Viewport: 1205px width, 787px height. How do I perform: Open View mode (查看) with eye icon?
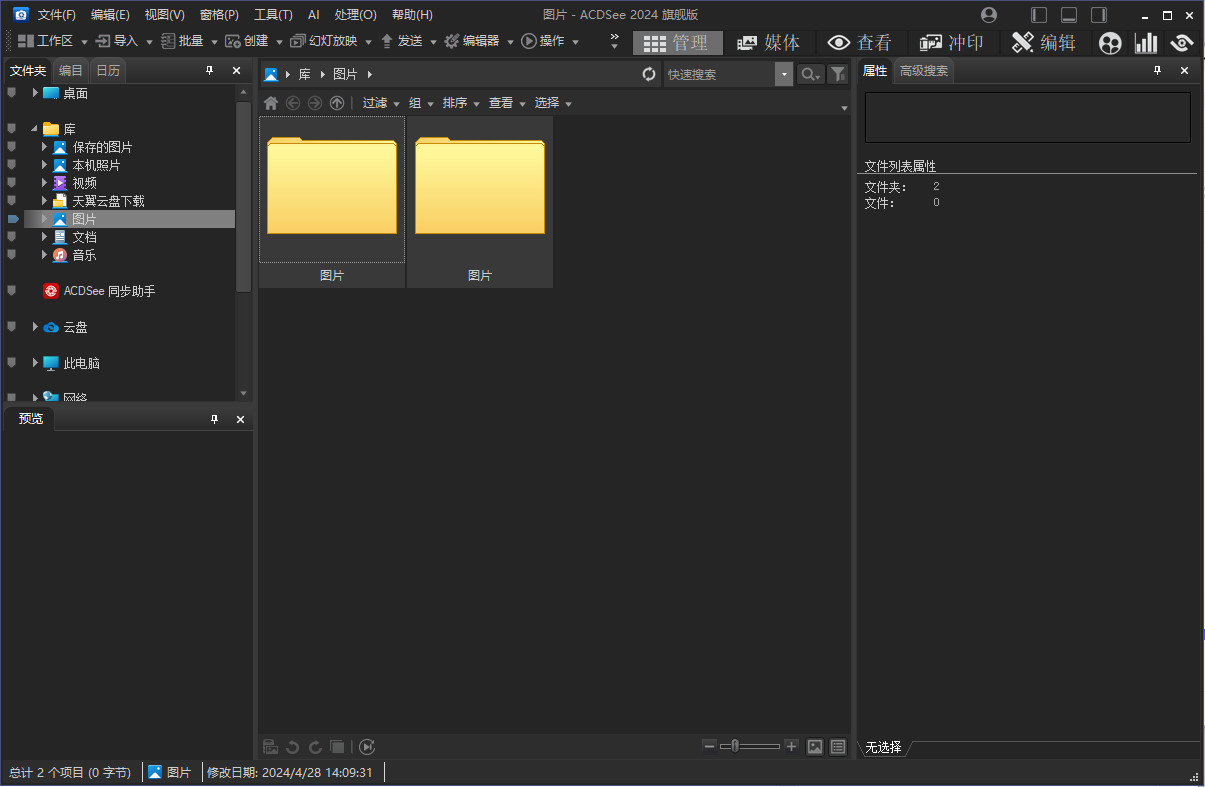tap(861, 42)
